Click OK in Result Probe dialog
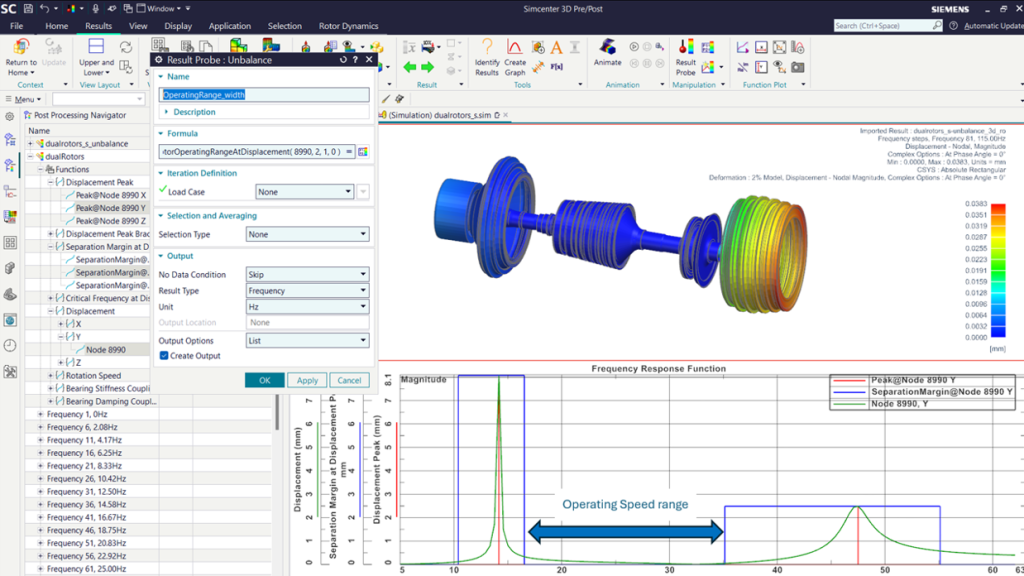The image size is (1024, 576). [264, 380]
